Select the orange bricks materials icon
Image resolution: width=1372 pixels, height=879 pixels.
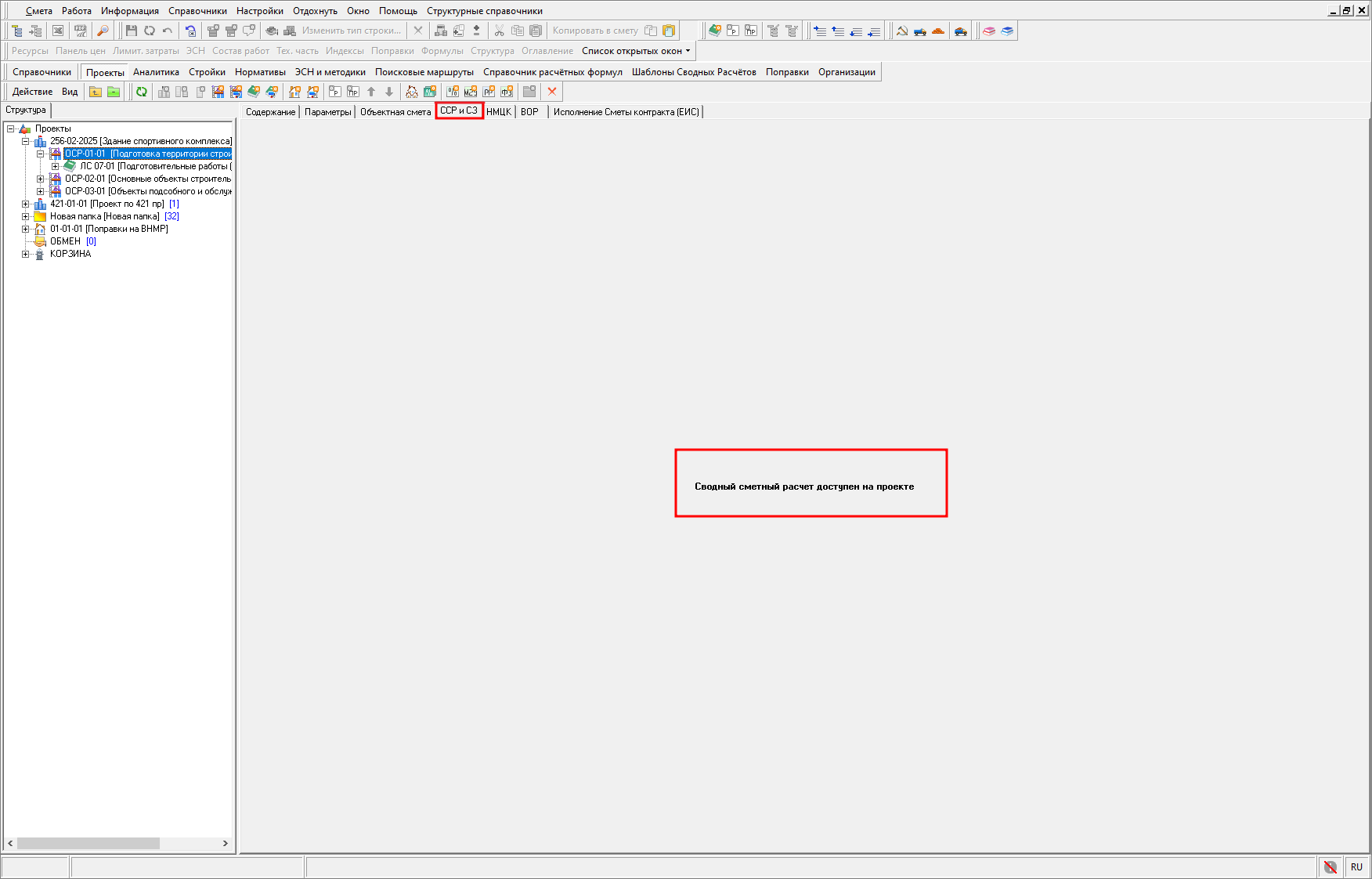938,31
